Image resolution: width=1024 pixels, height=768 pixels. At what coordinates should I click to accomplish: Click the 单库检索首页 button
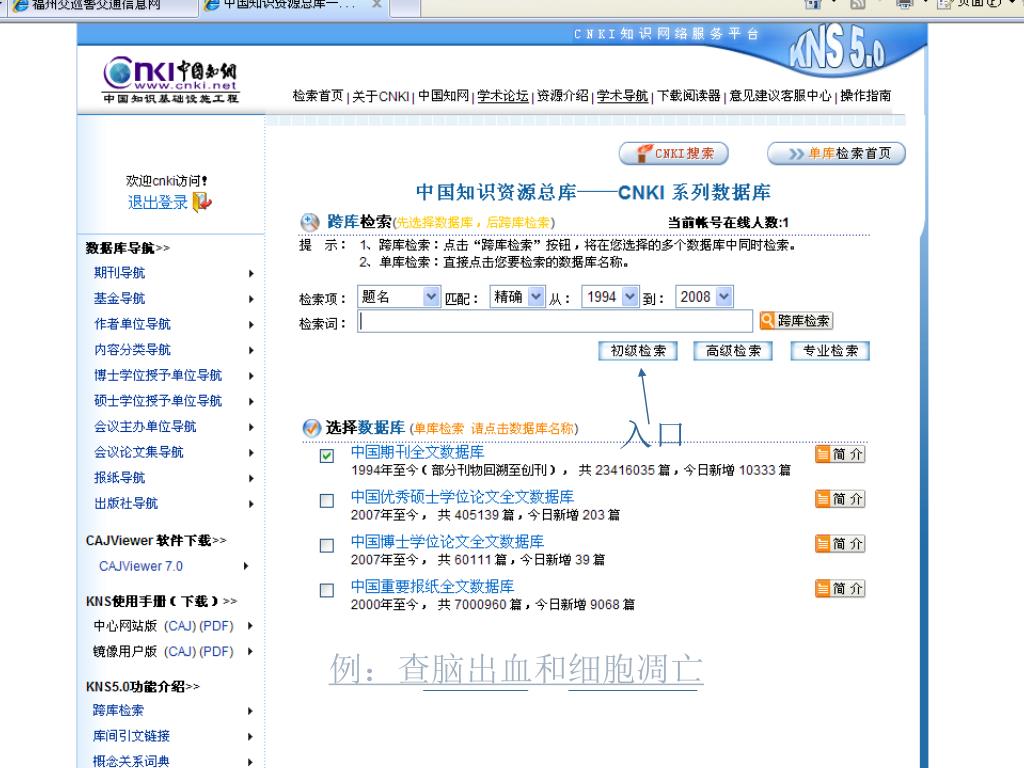(x=837, y=153)
